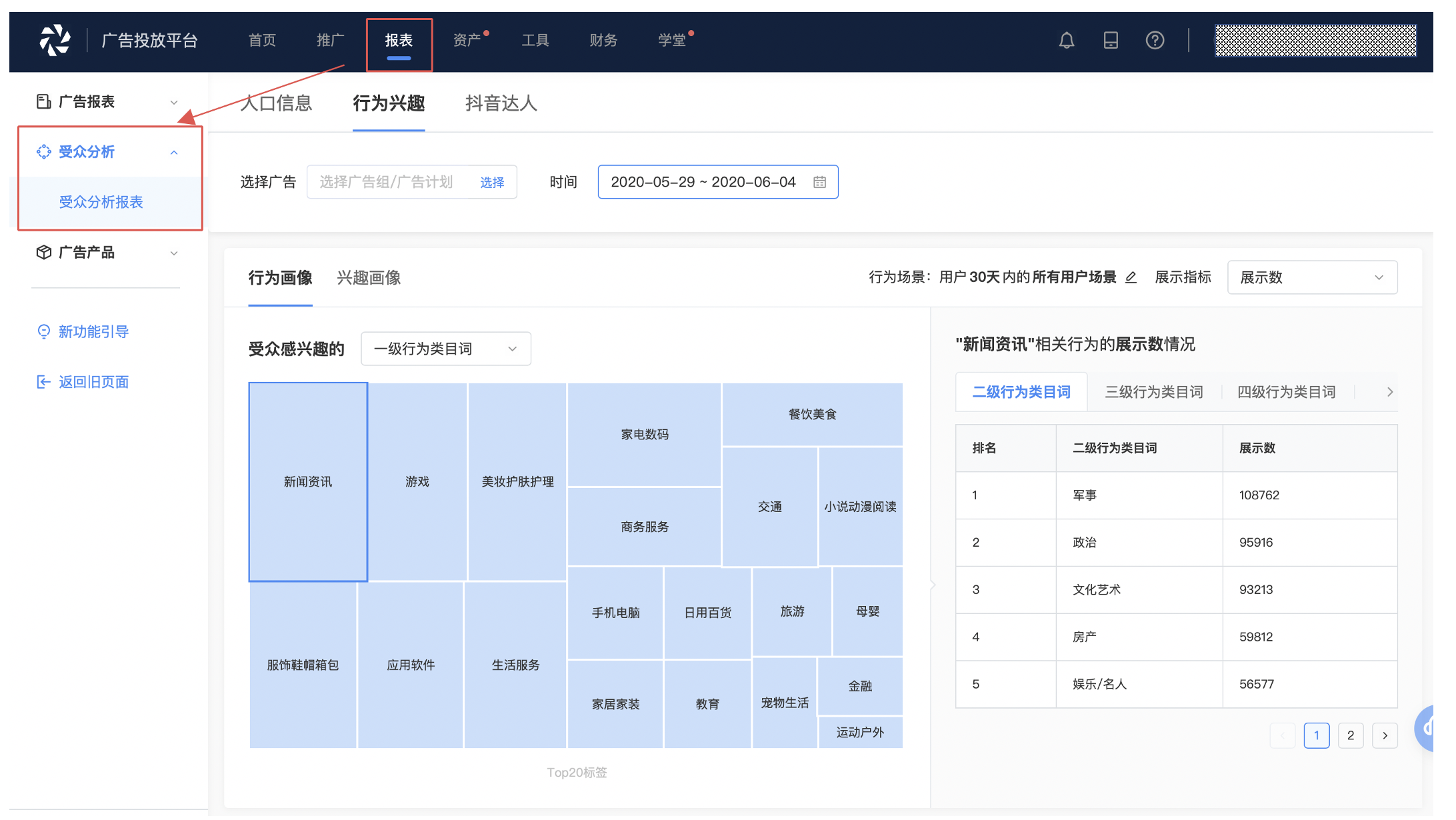This screenshot has width=1456, height=820.
Task: Click the floating assistant icon at right edge
Action: (x=1425, y=728)
